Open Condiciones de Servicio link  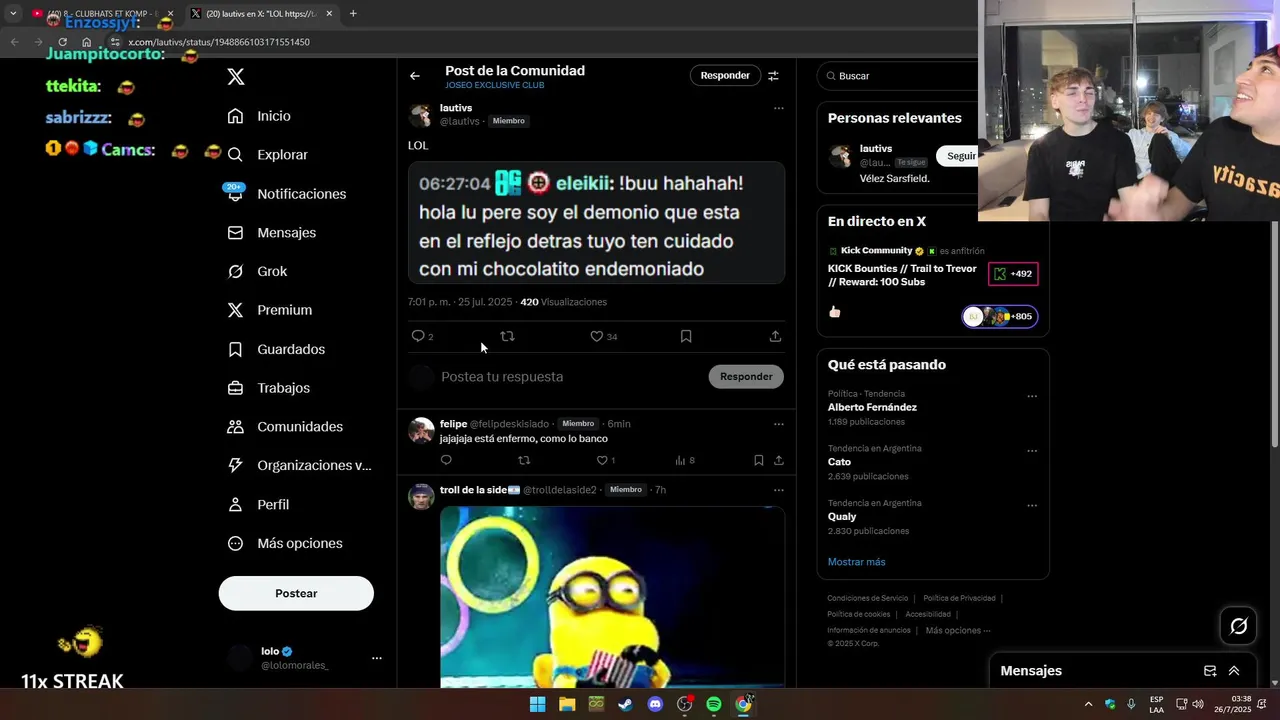click(x=867, y=598)
